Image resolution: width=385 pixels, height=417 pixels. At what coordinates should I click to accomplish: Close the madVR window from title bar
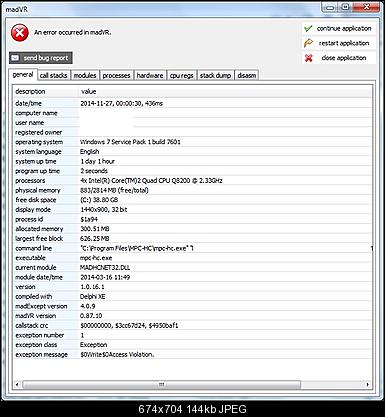[366, 7]
